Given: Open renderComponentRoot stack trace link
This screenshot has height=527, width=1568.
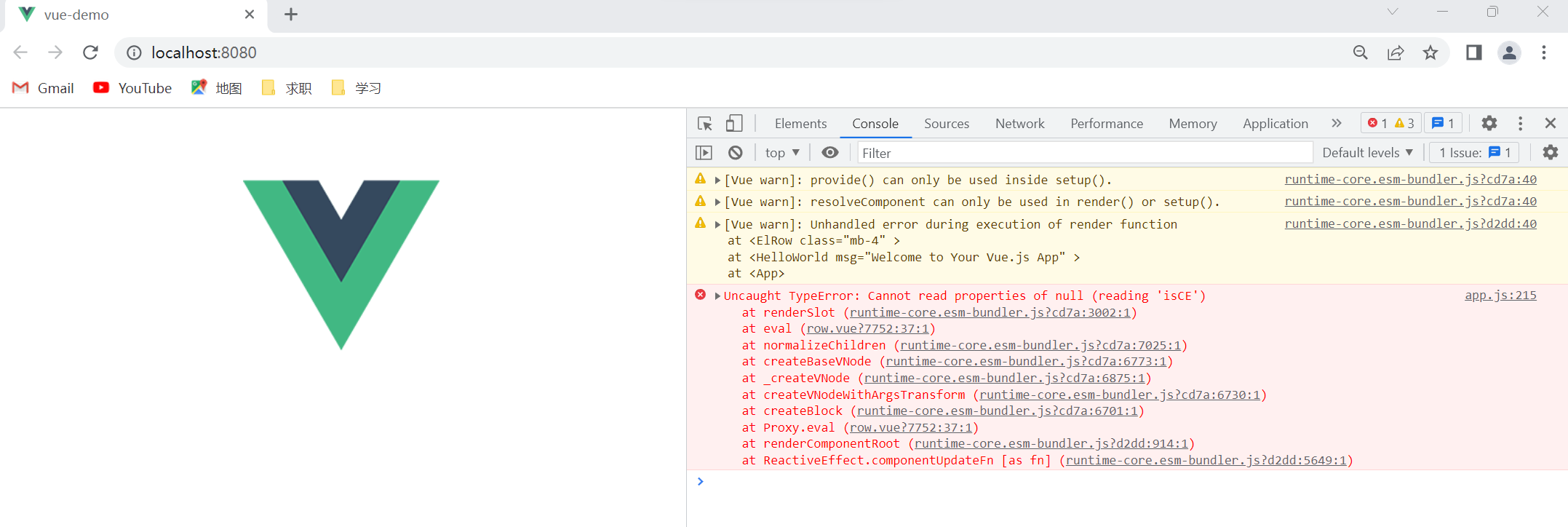Looking at the screenshot, I should (x=1051, y=443).
